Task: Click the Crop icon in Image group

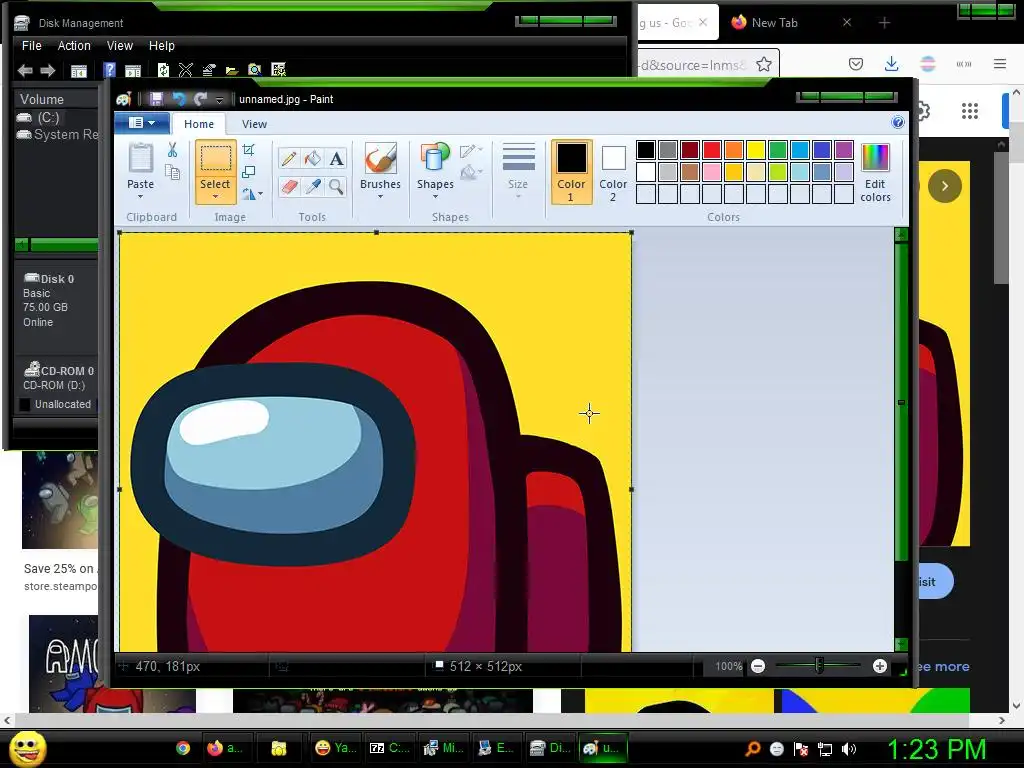Action: coord(248,150)
